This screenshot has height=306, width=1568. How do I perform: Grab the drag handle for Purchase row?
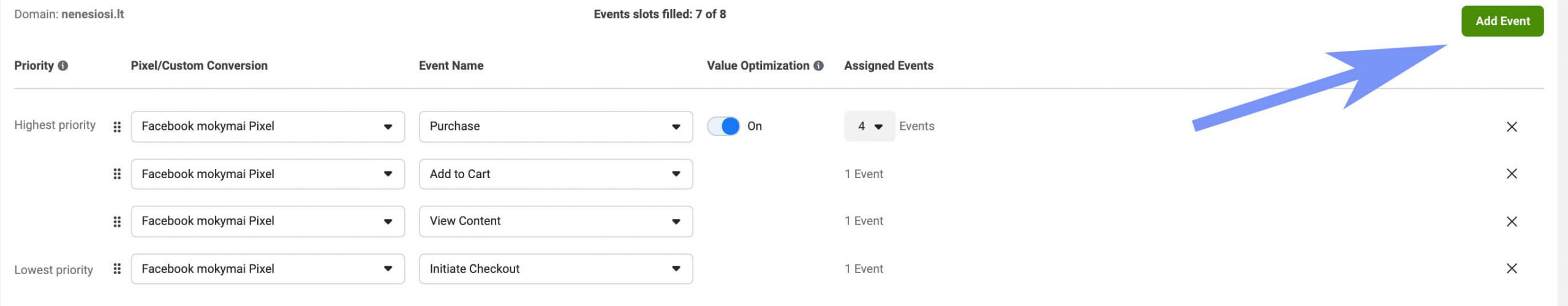point(117,127)
